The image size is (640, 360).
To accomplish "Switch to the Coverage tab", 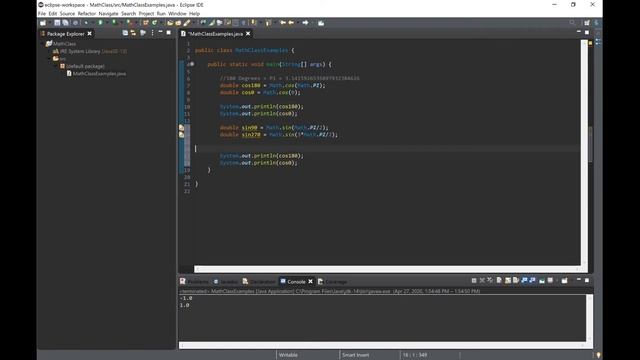I will (x=332, y=282).
